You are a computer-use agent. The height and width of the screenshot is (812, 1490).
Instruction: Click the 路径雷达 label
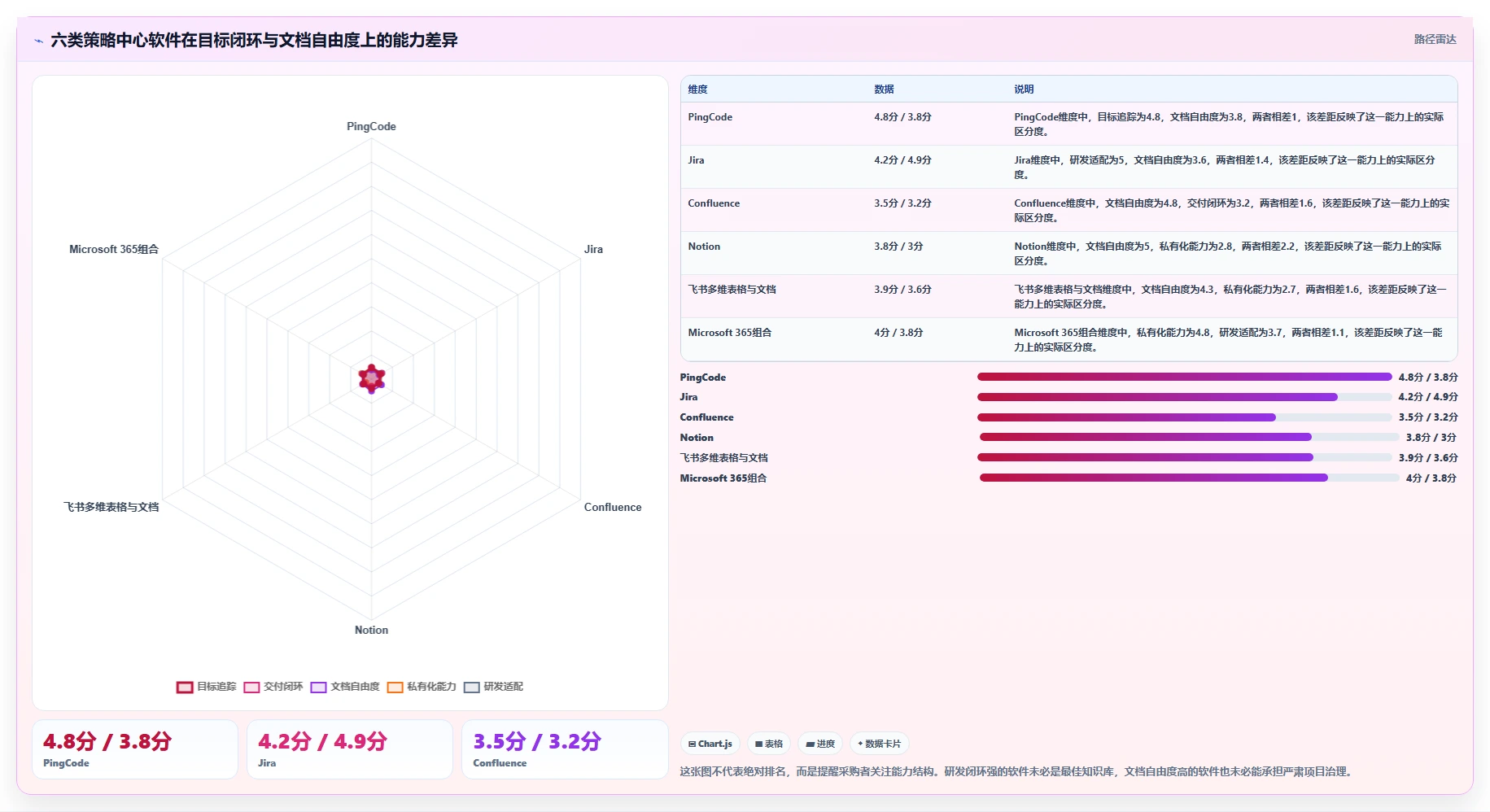[1435, 39]
